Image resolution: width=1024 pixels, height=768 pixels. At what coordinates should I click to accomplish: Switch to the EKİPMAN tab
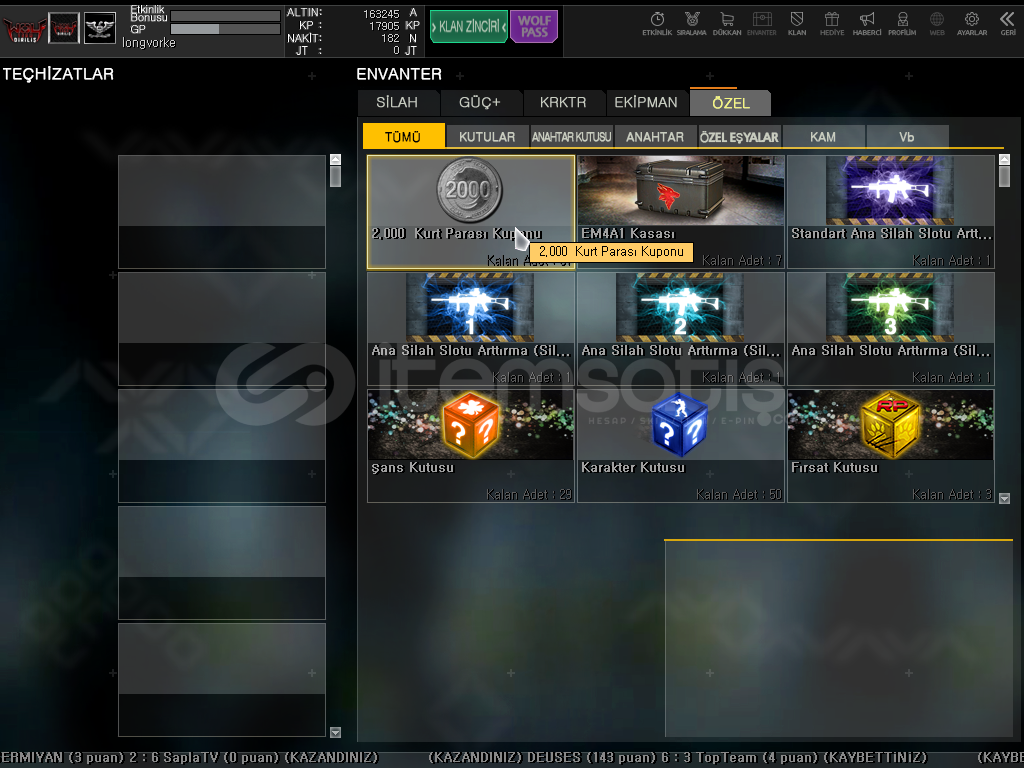[646, 103]
